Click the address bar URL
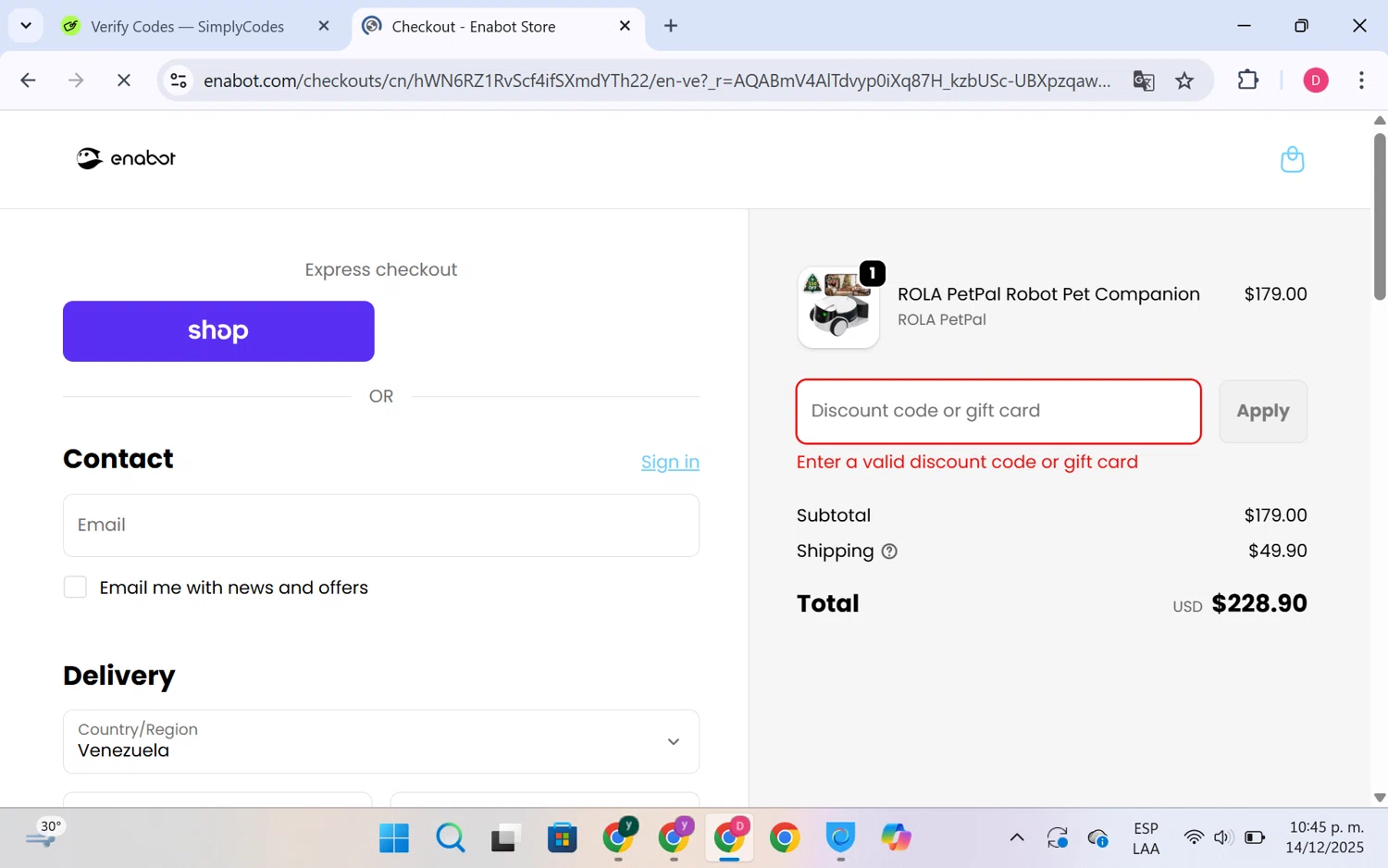This screenshot has width=1388, height=868. [x=657, y=81]
